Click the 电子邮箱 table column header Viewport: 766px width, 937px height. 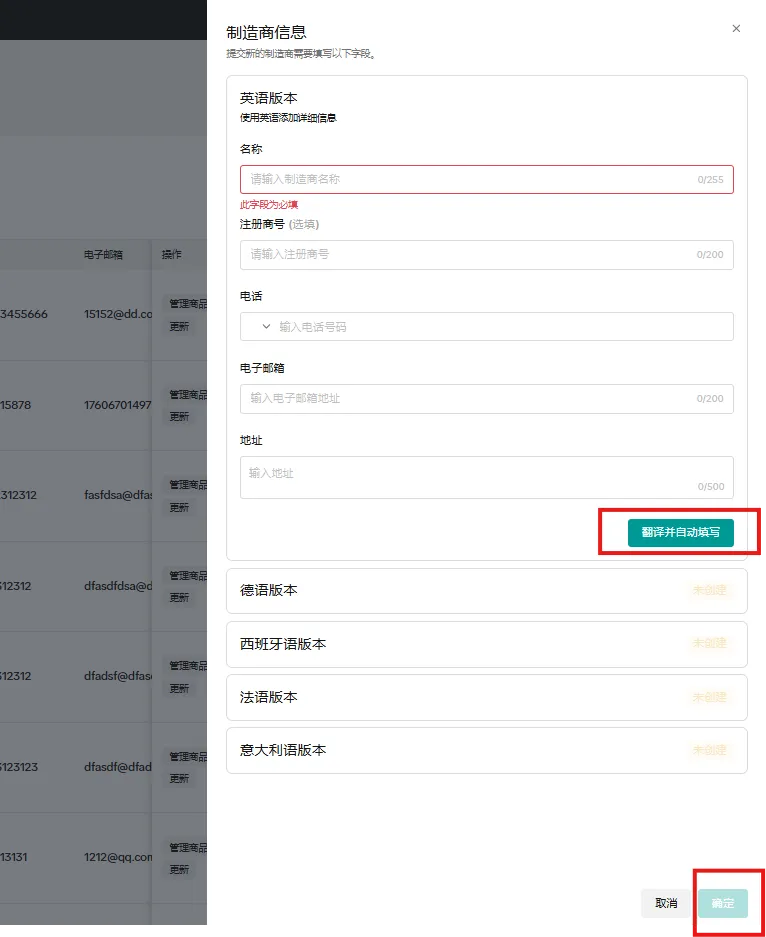click(x=103, y=255)
